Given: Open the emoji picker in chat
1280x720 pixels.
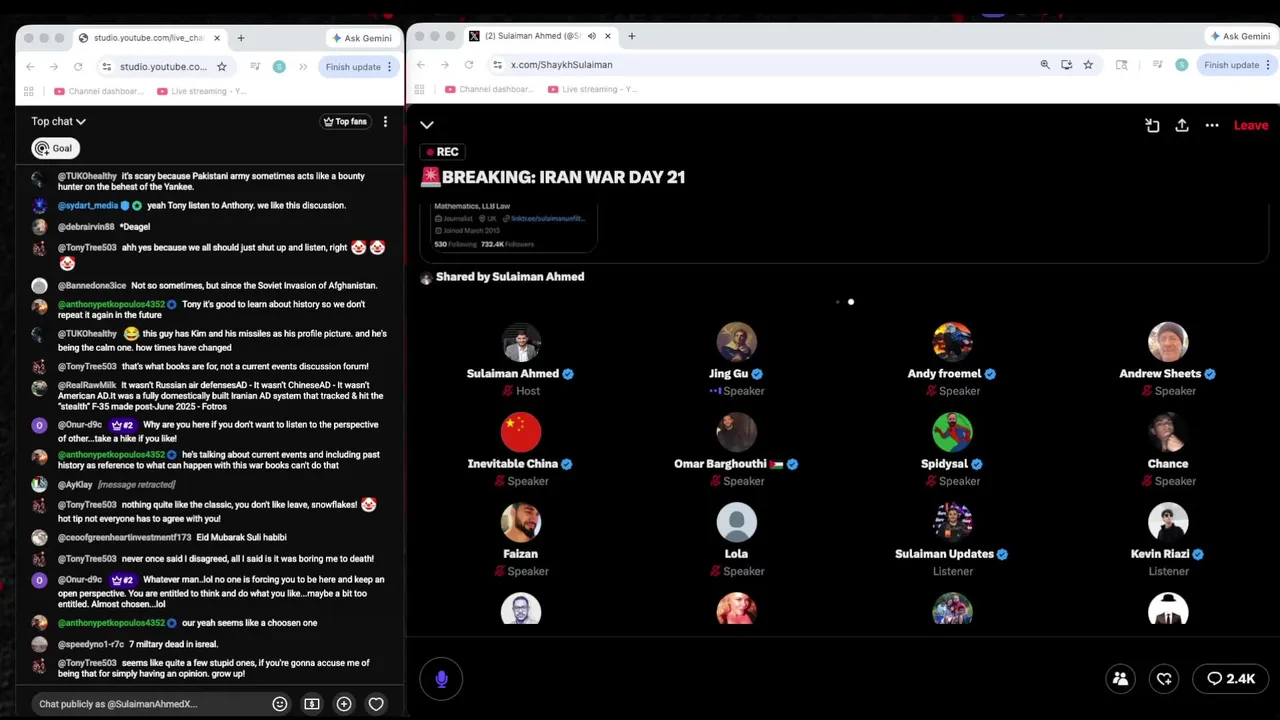Looking at the screenshot, I should pyautogui.click(x=280, y=704).
